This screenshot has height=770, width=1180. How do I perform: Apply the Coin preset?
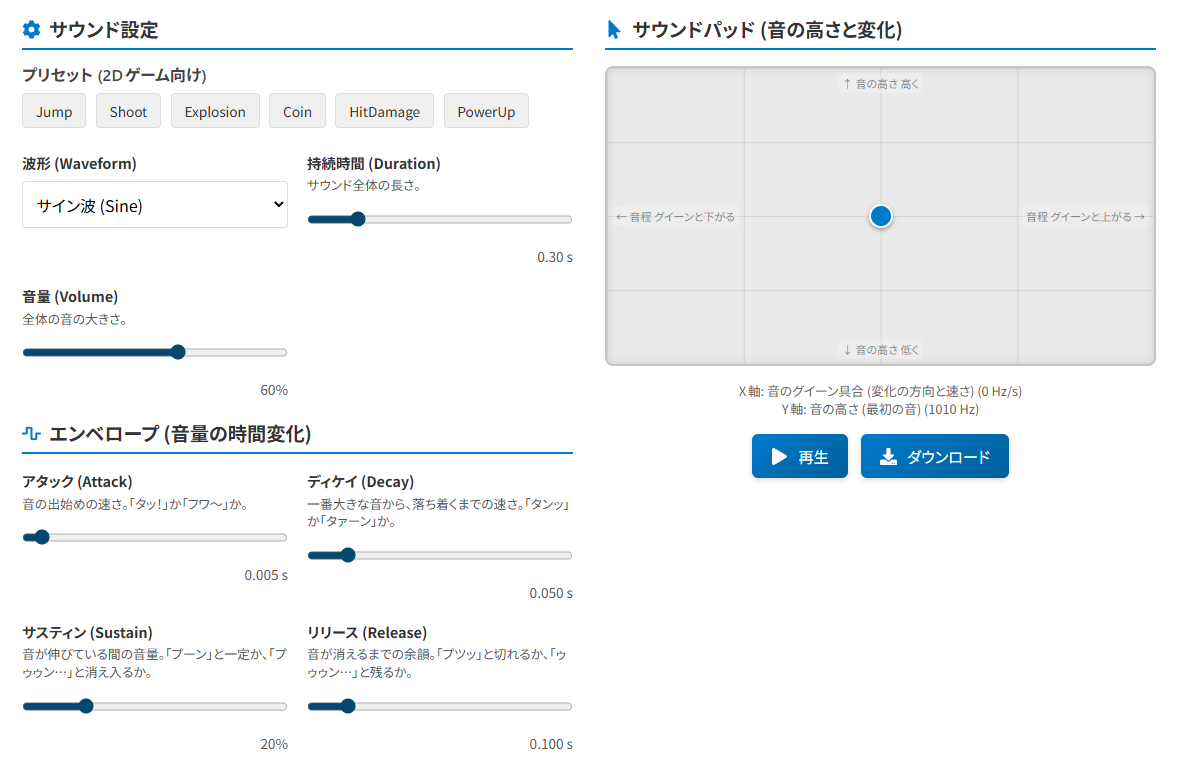[297, 112]
